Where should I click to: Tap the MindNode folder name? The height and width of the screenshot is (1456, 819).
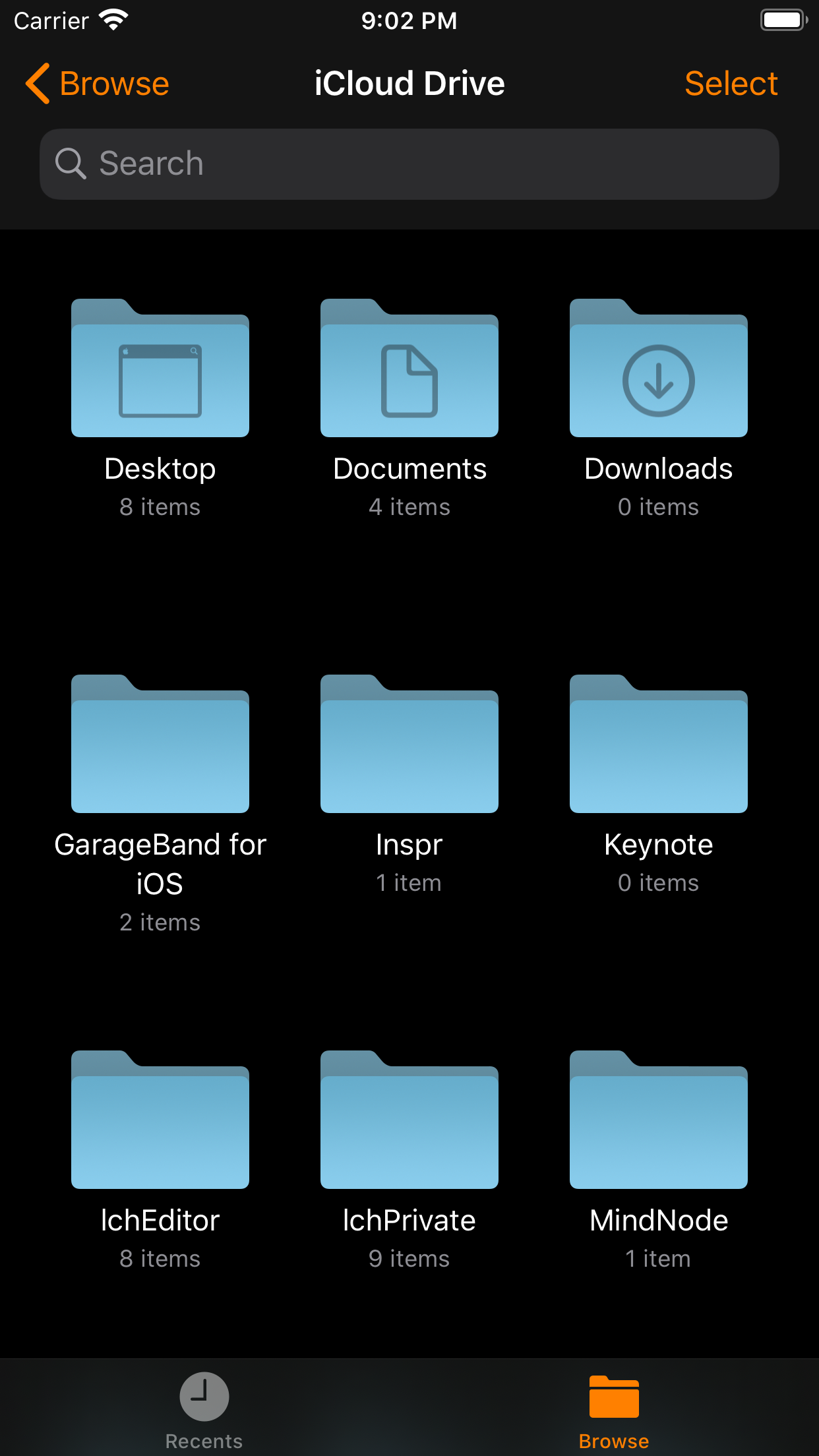(x=659, y=1221)
